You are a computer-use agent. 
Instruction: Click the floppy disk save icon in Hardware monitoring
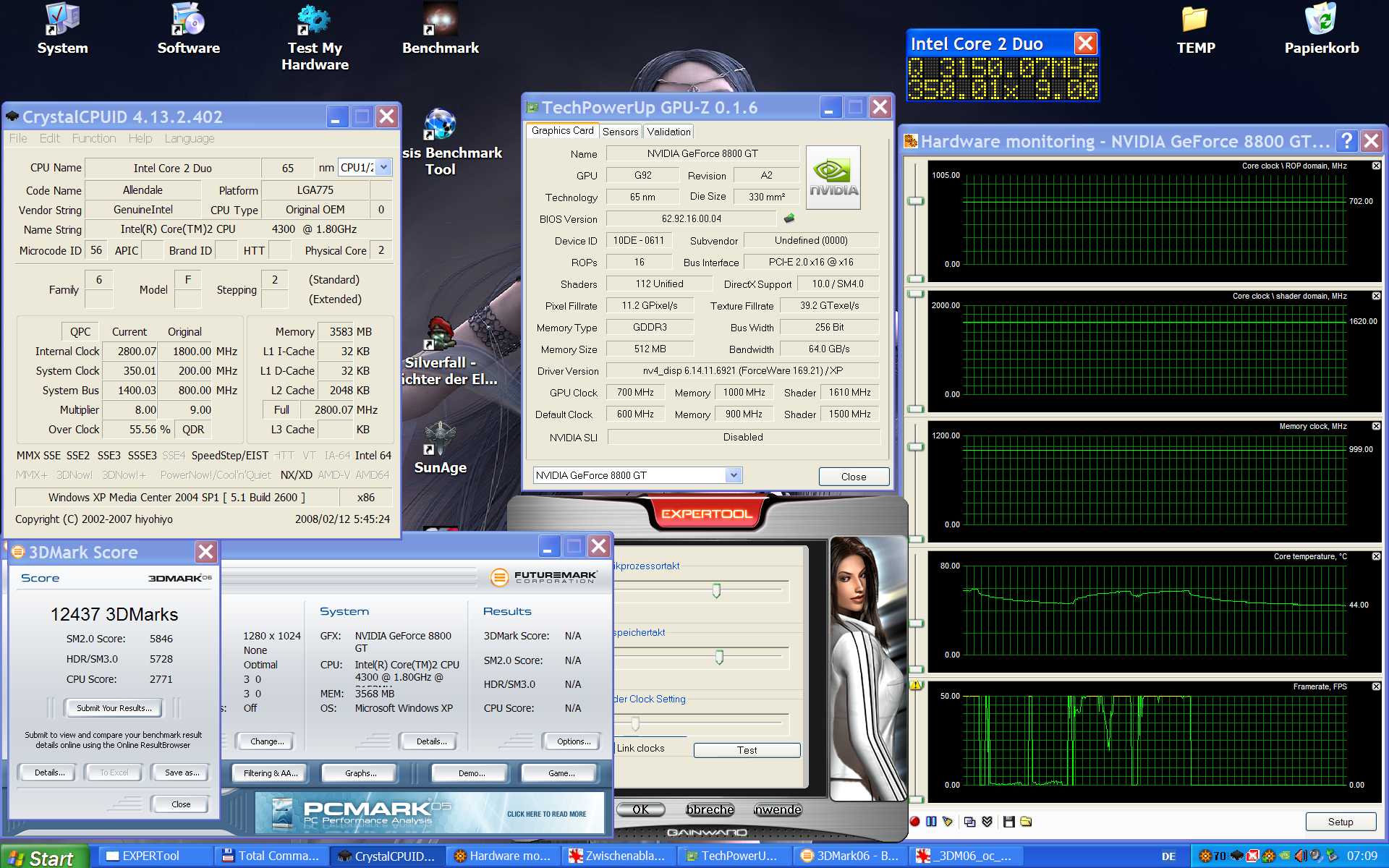tap(1008, 822)
